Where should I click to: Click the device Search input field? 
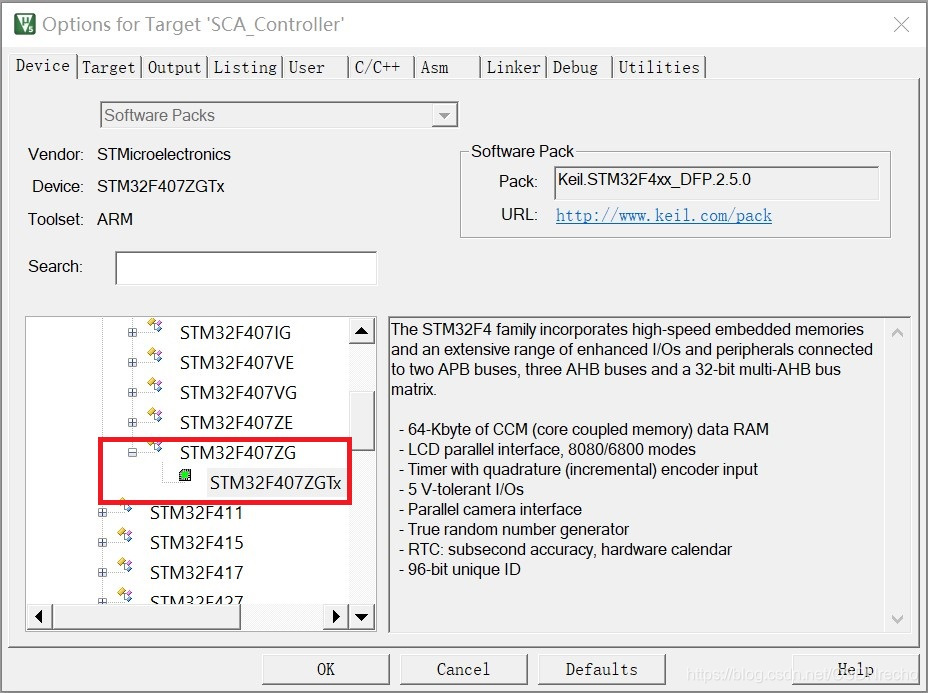[x=246, y=268]
